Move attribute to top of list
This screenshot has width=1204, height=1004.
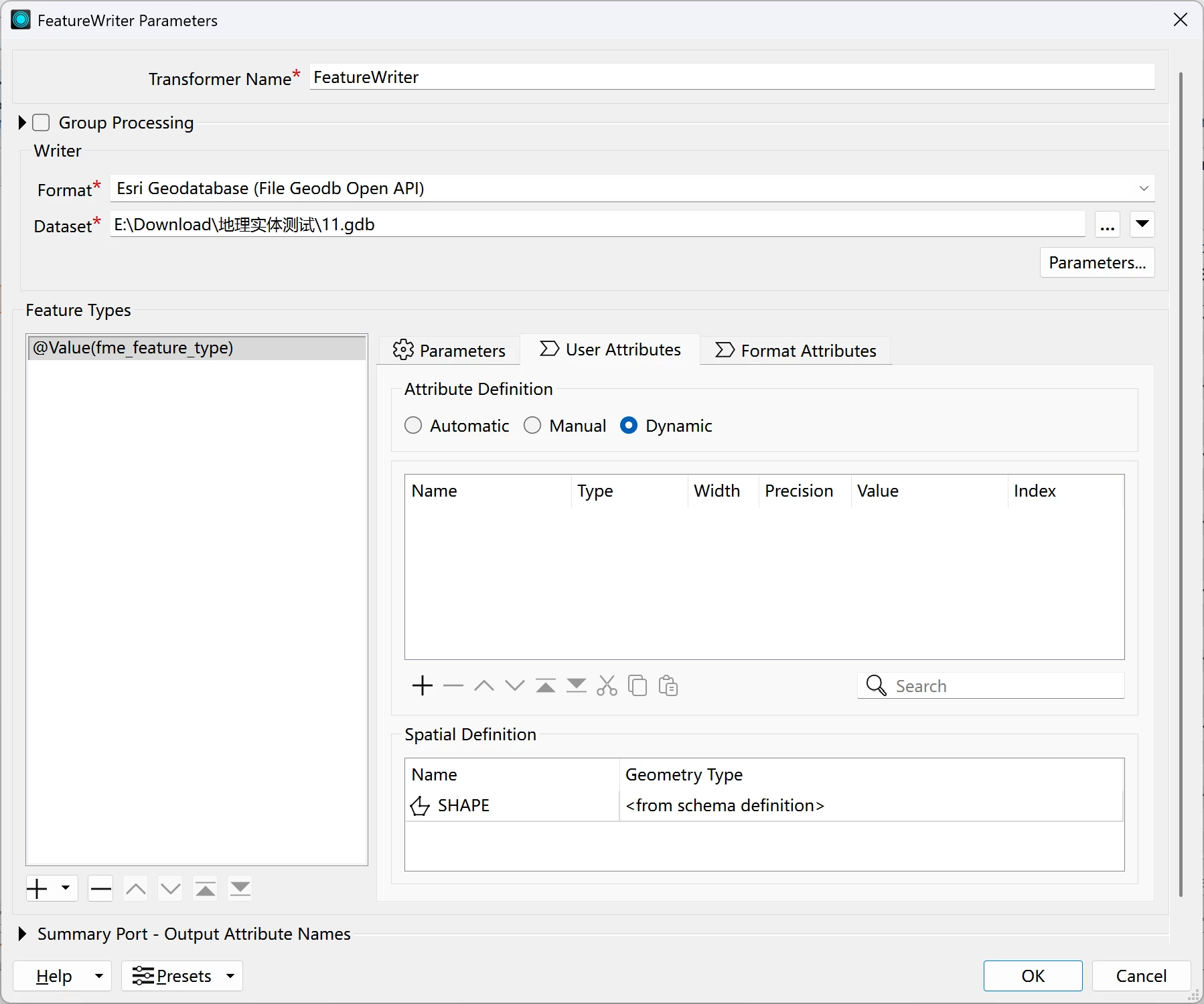(546, 685)
